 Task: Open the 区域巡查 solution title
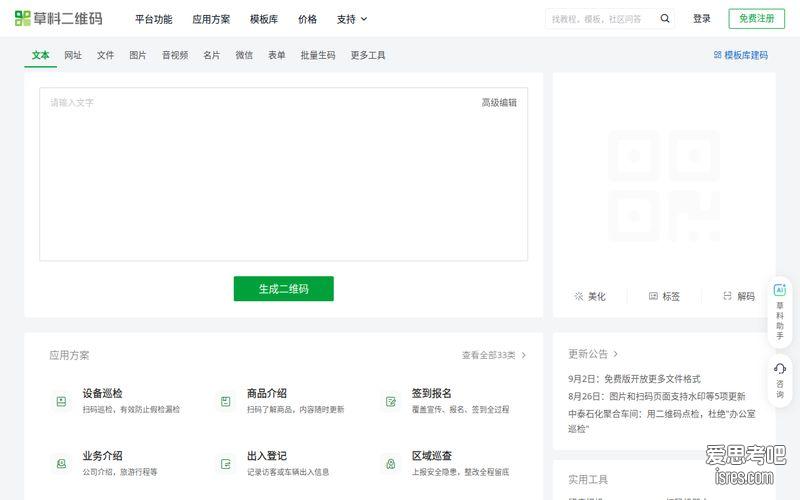pyautogui.click(x=432, y=456)
